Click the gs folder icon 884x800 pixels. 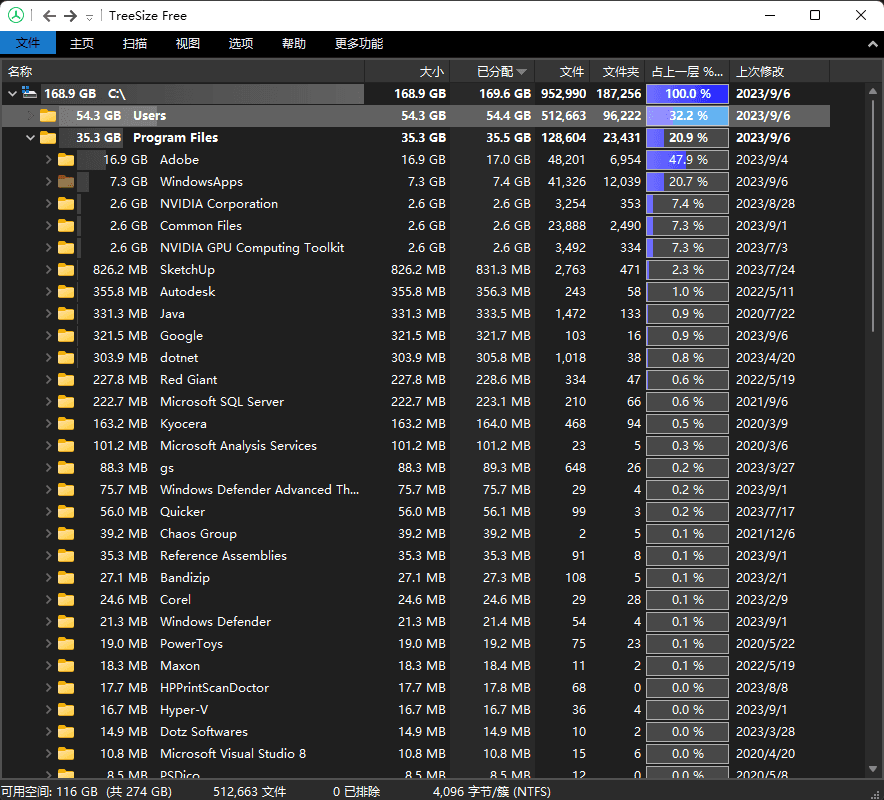(x=66, y=467)
